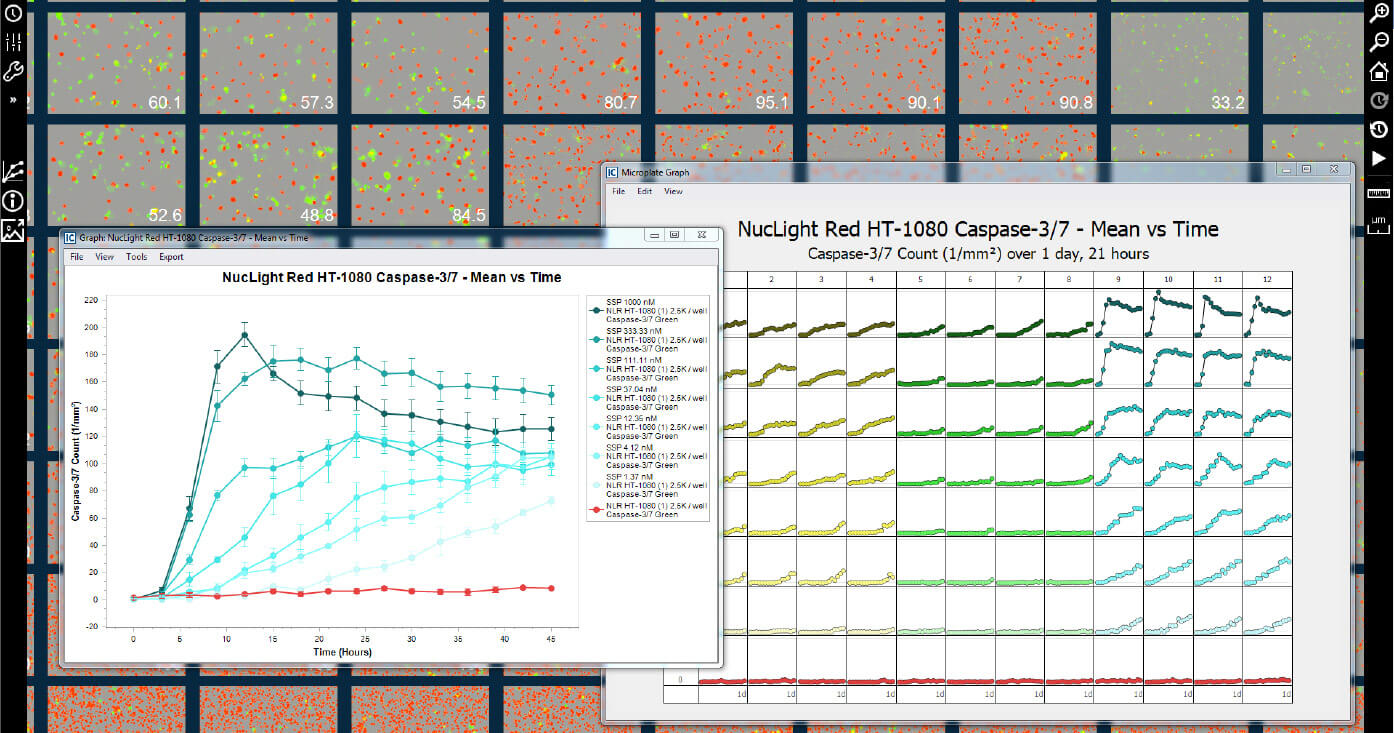
Task: Open the graph metrics icon in left sidebar
Action: tap(13, 171)
